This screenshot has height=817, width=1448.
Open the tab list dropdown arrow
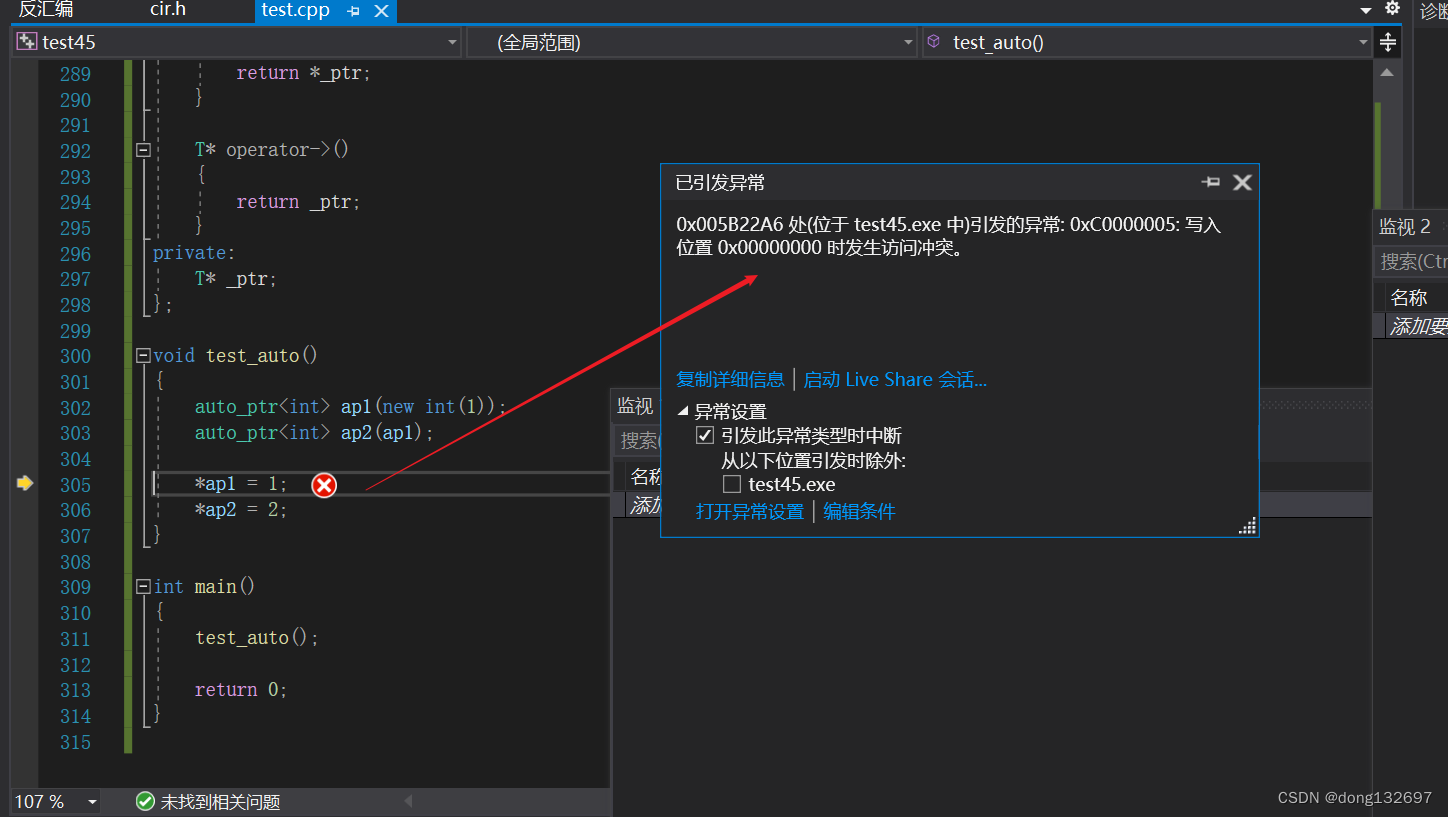tap(1366, 11)
